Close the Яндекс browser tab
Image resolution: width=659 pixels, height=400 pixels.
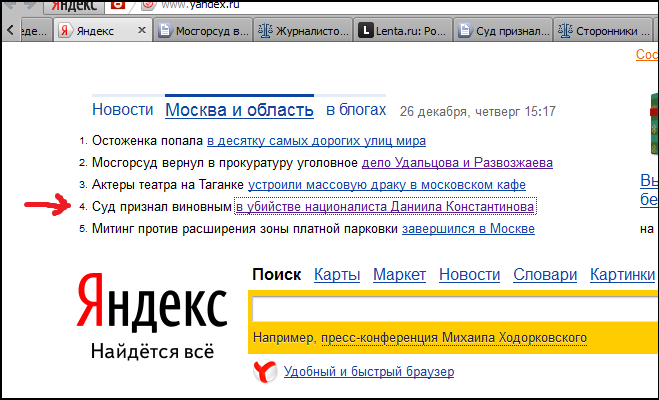point(141,31)
